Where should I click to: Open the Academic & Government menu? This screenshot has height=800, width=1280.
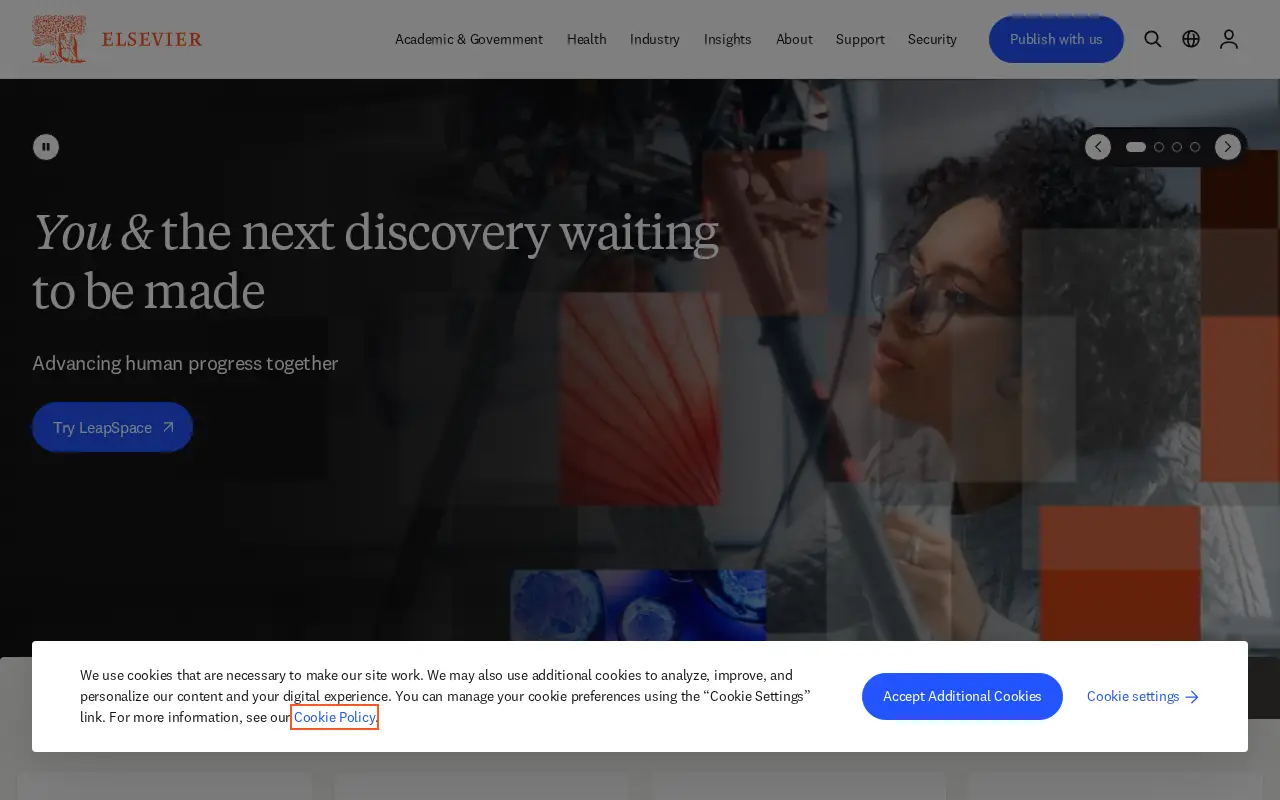[x=469, y=39]
